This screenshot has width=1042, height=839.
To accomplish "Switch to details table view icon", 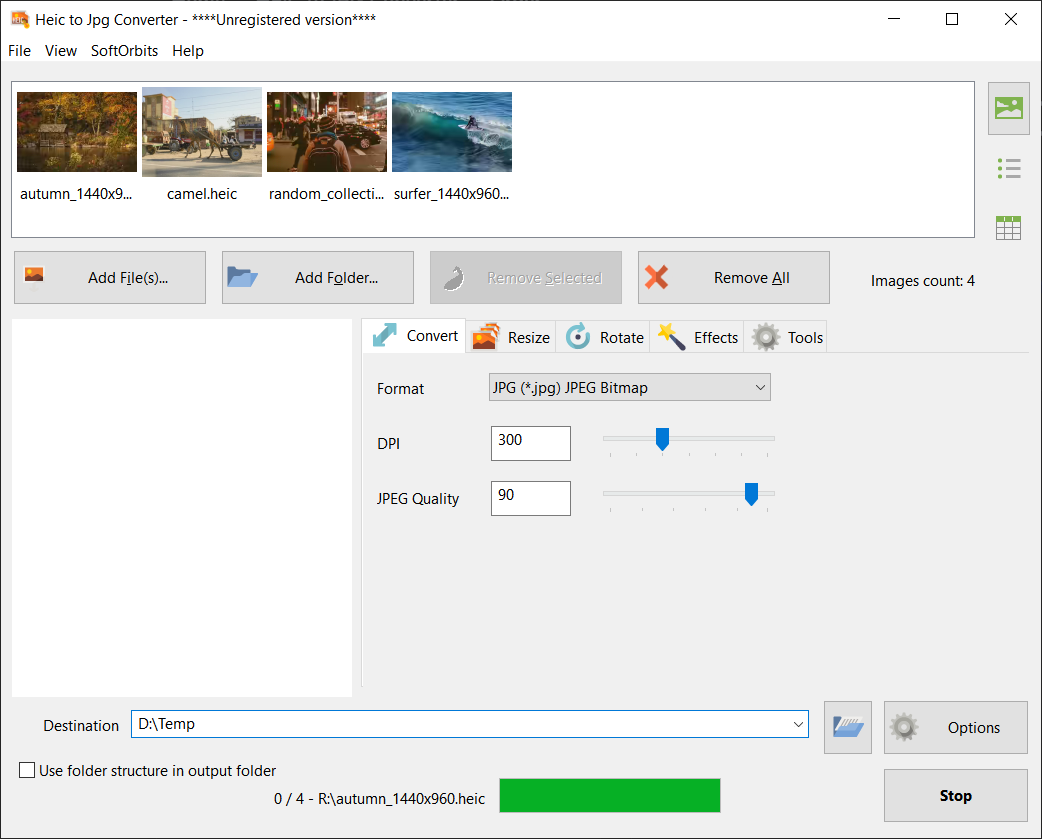I will click(1009, 228).
